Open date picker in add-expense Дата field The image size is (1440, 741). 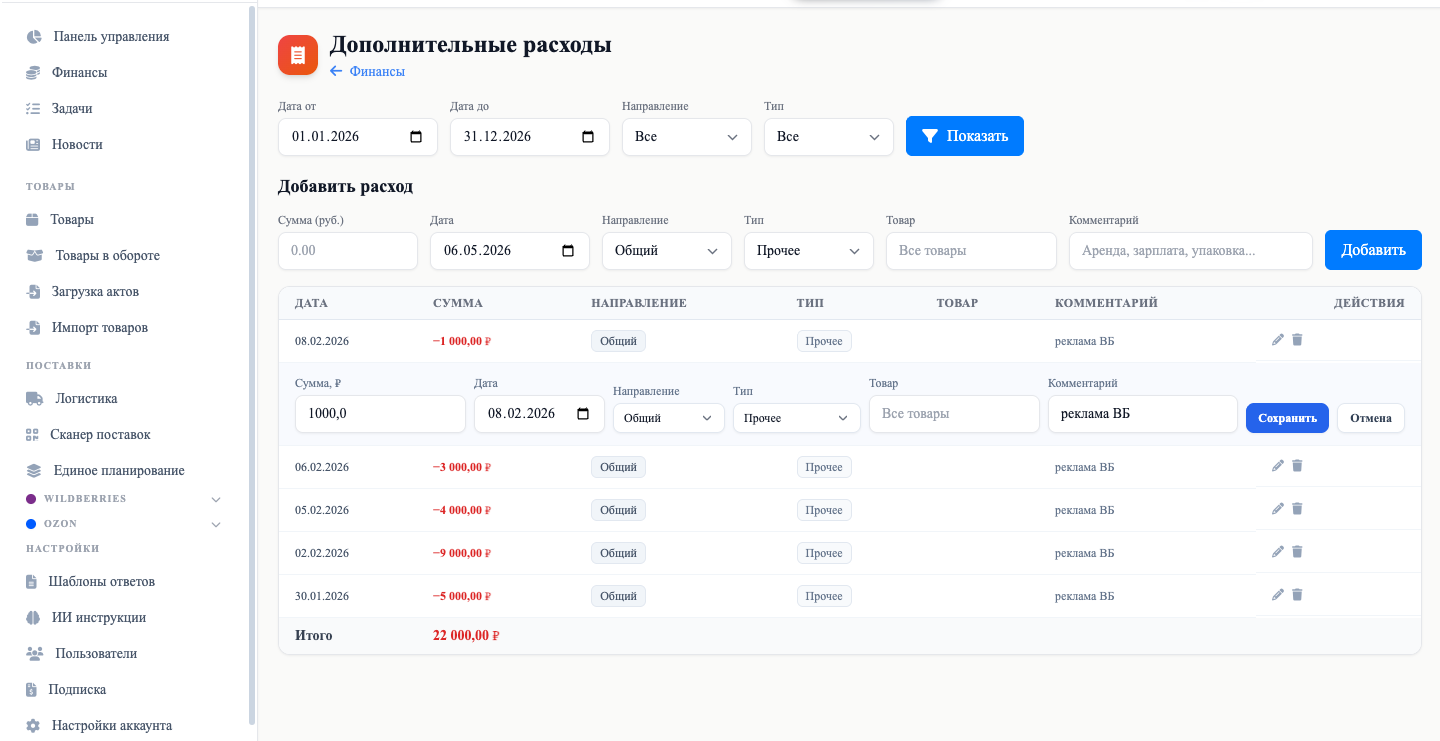568,251
